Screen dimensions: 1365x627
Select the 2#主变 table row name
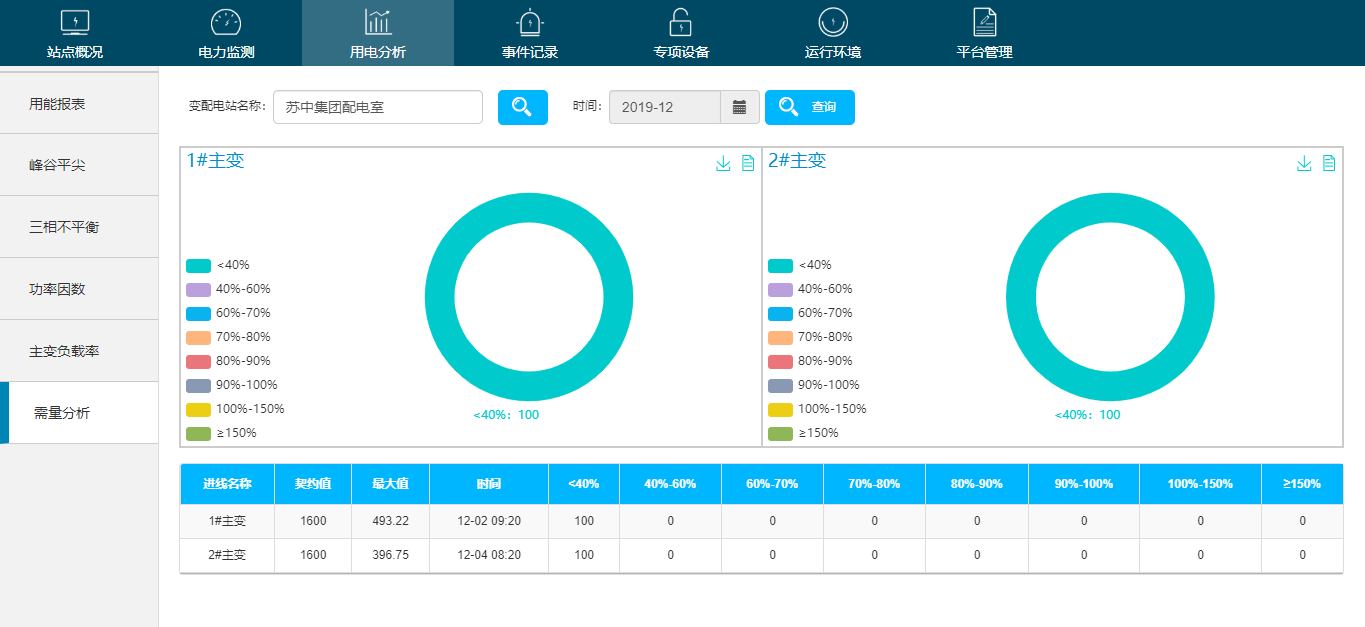pos(227,556)
